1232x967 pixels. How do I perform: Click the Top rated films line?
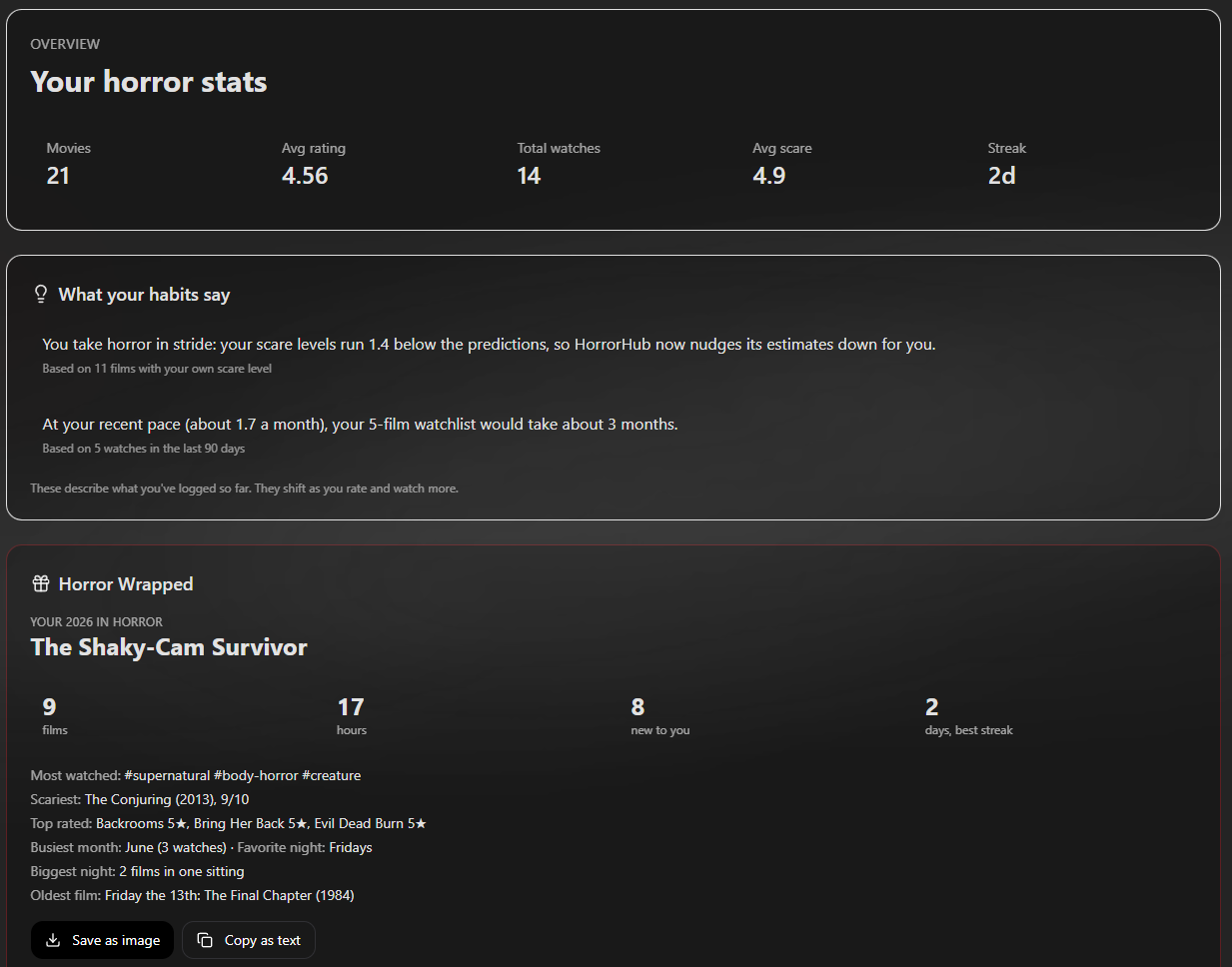[229, 823]
